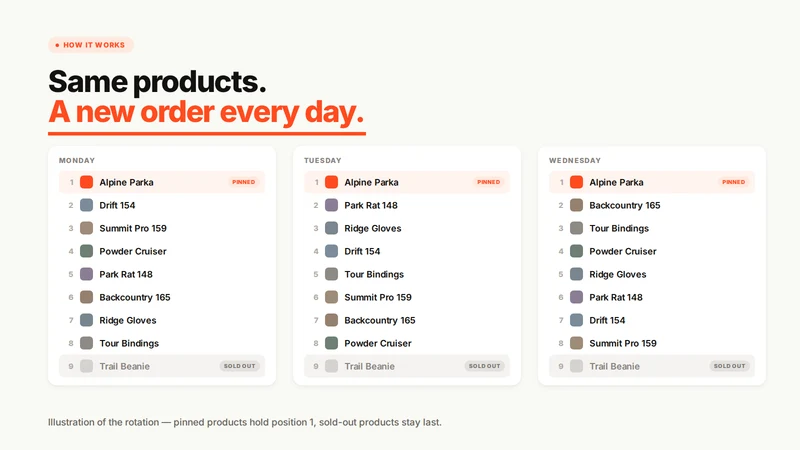Click the SOLD OUT badge in the Monday card
The height and width of the screenshot is (450, 800).
point(239,366)
